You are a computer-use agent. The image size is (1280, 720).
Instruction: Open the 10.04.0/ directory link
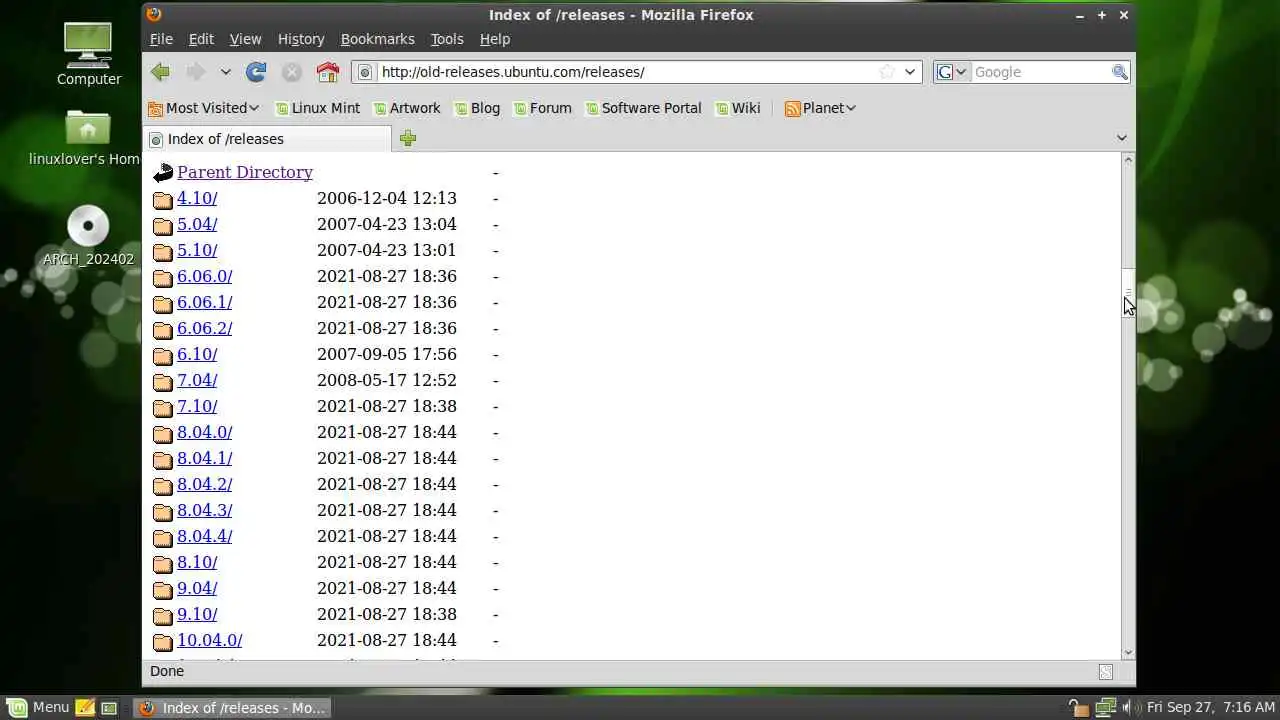point(209,640)
